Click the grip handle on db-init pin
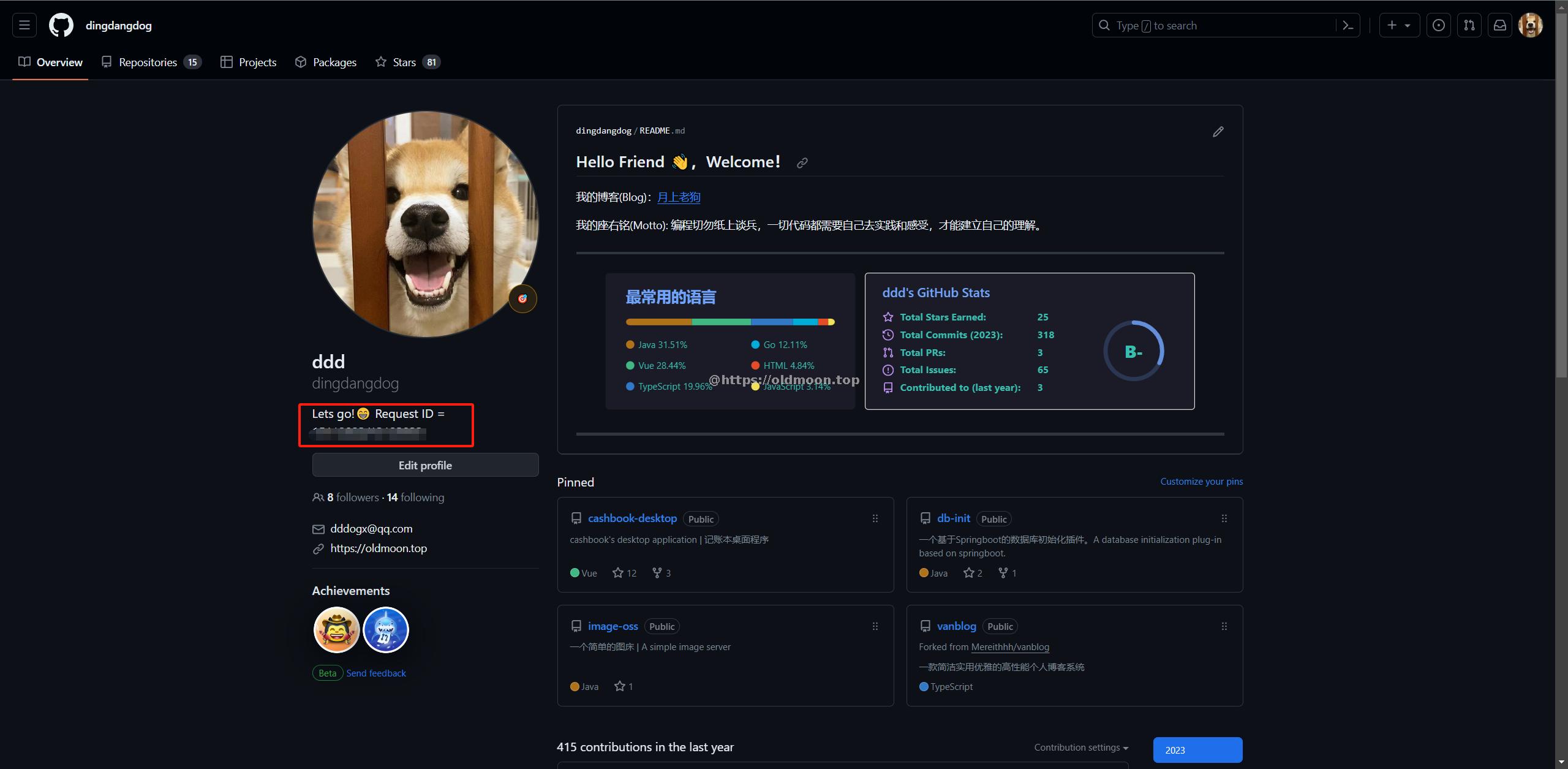This screenshot has width=1568, height=769. point(1224,518)
